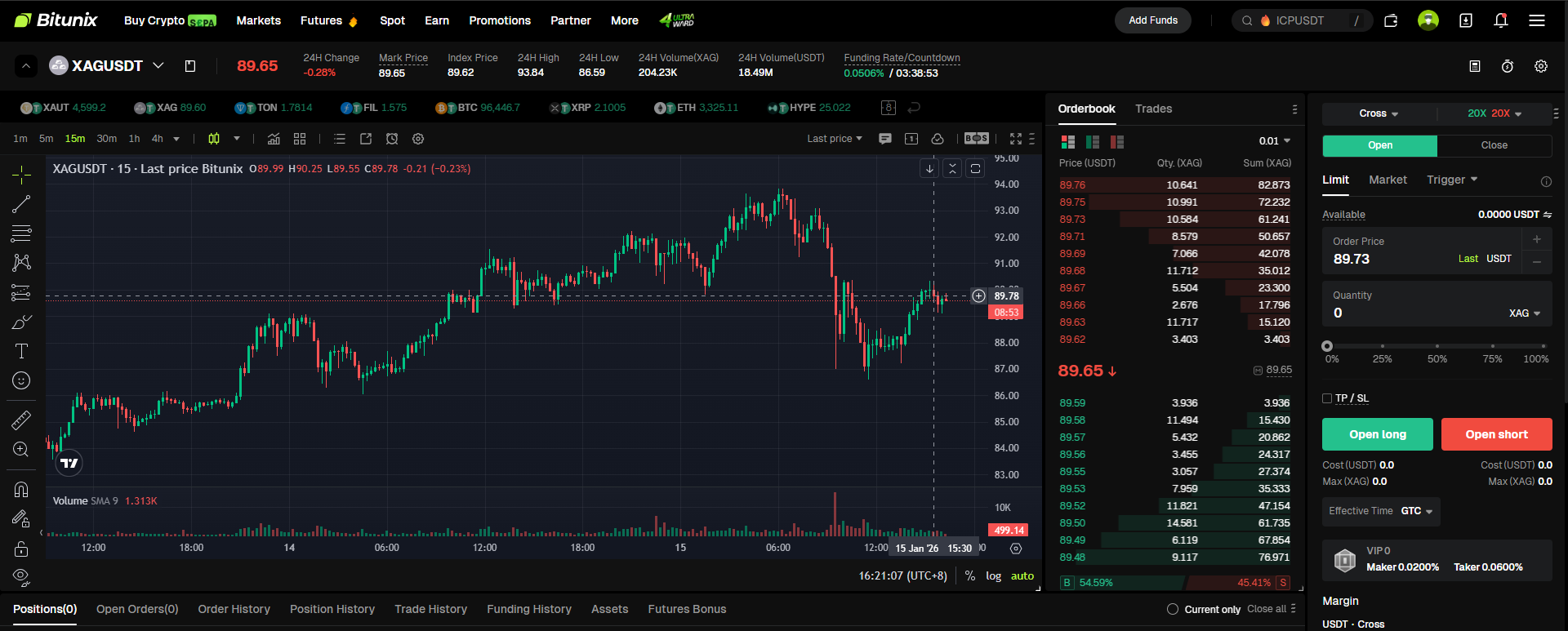
Task: Open the Cross margin mode dropdown
Action: coord(1379,113)
